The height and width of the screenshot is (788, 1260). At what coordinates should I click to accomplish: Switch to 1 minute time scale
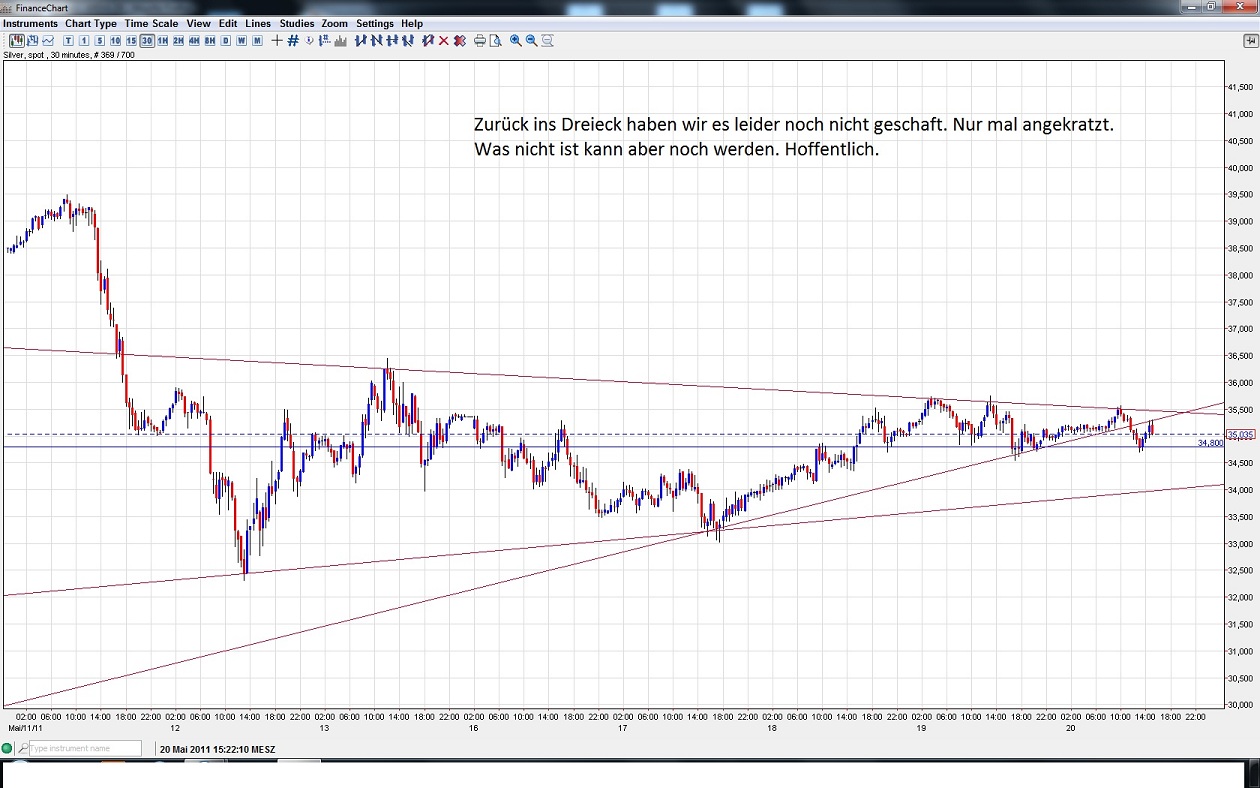84,41
